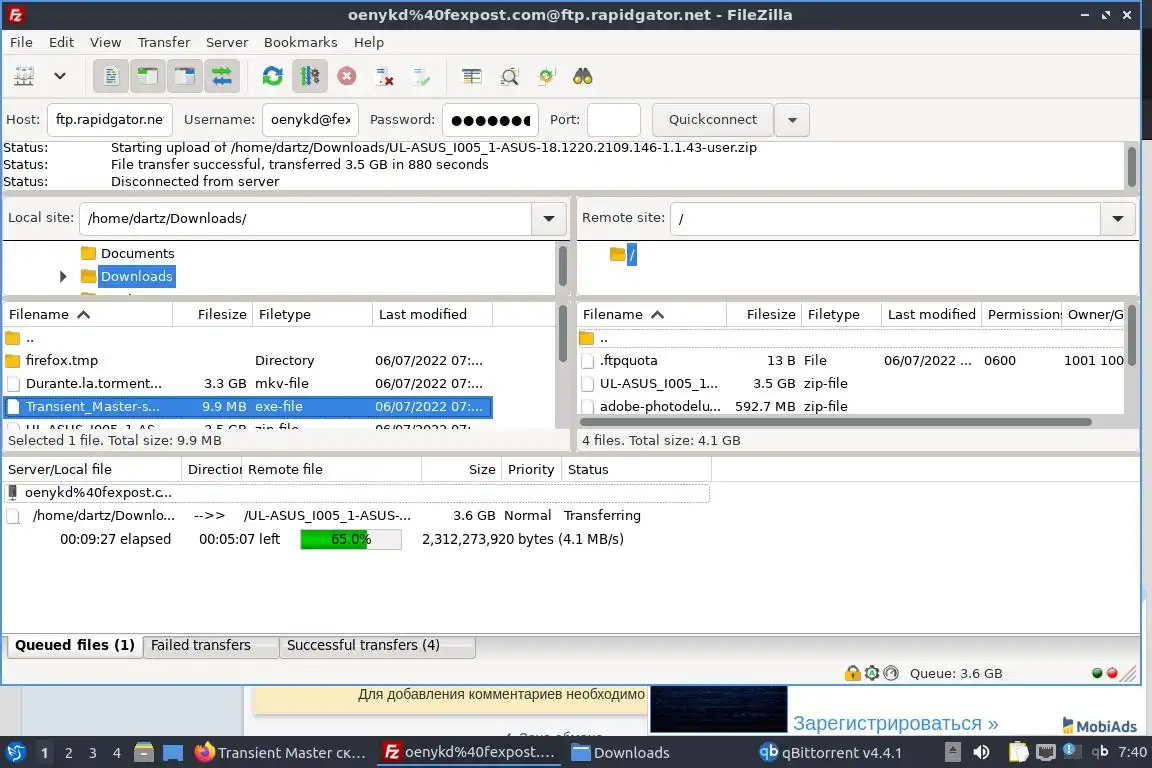Open Site Manager dropdown arrow
This screenshot has width=1152, height=768.
[60, 76]
